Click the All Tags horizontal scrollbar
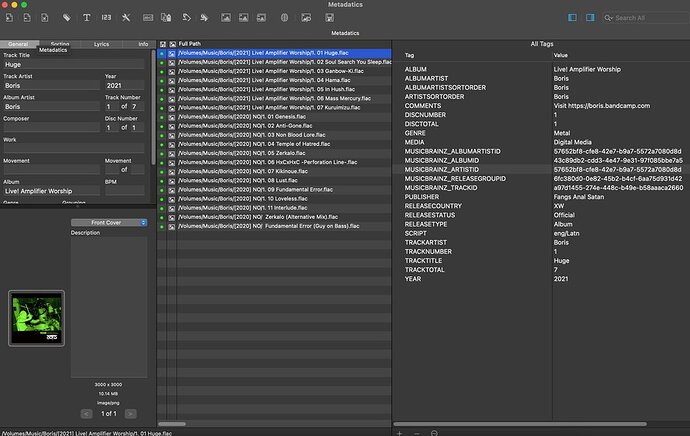The height and width of the screenshot is (436, 690). coord(520,424)
